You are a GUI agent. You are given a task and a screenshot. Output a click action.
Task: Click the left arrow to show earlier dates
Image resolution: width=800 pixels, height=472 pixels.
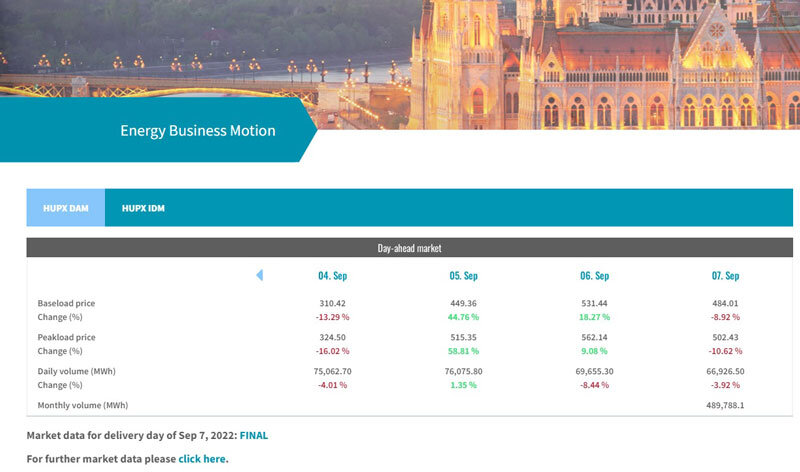(260, 275)
